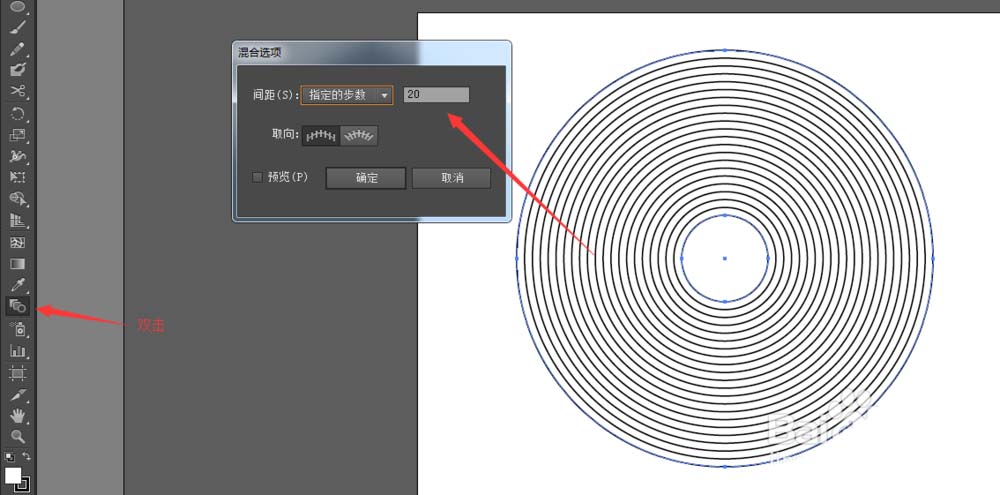Choose Align to Page orientation
This screenshot has width=1000, height=495.
[x=321, y=135]
